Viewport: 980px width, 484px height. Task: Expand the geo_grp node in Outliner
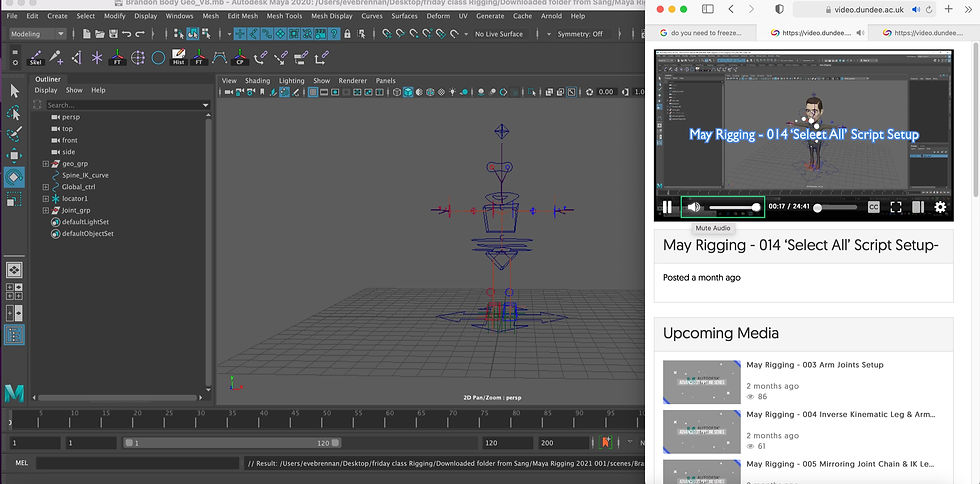46,164
